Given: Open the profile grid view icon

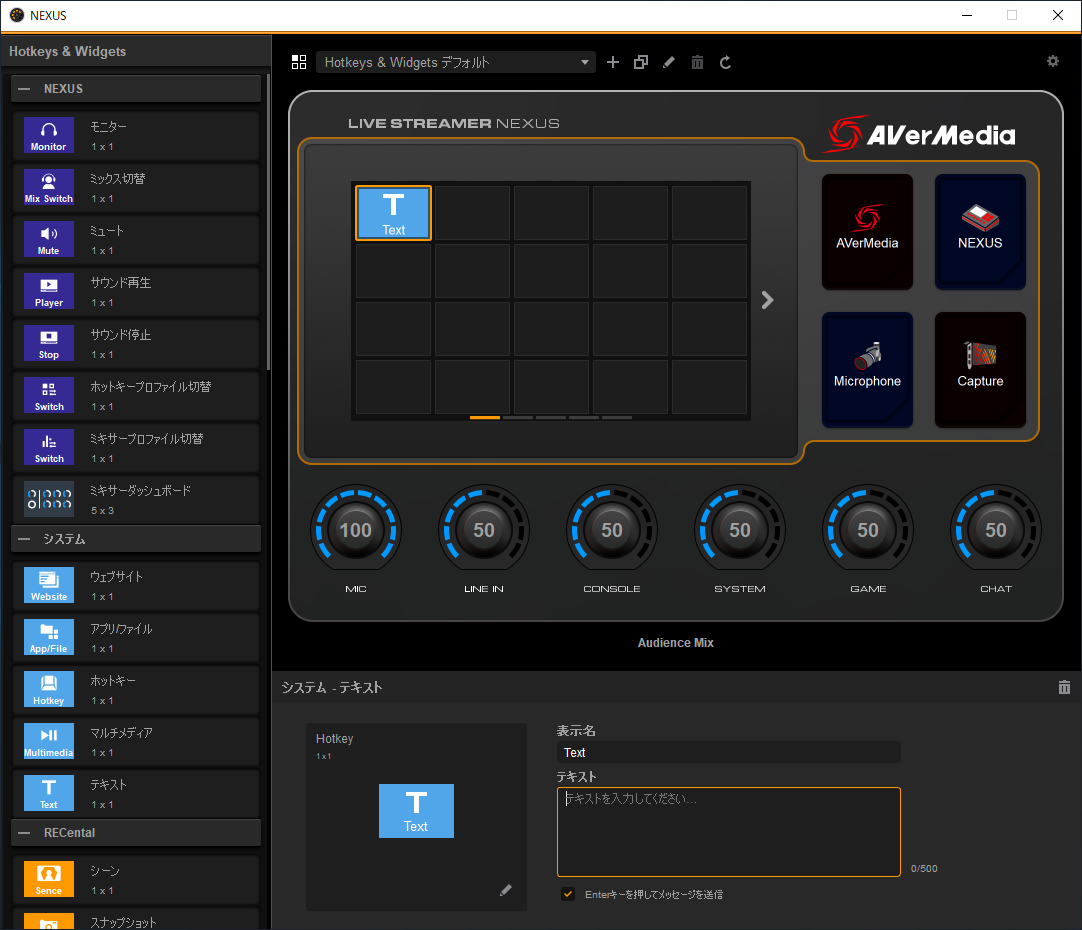Looking at the screenshot, I should 299,63.
